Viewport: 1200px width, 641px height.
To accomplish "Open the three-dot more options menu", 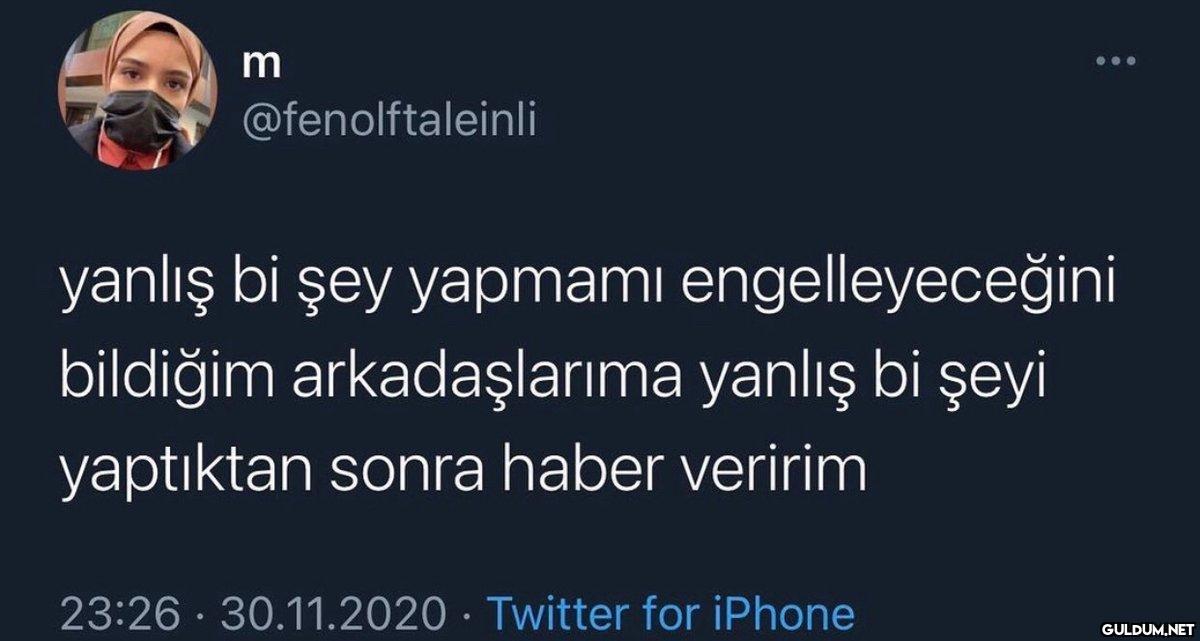I will 1115,63.
